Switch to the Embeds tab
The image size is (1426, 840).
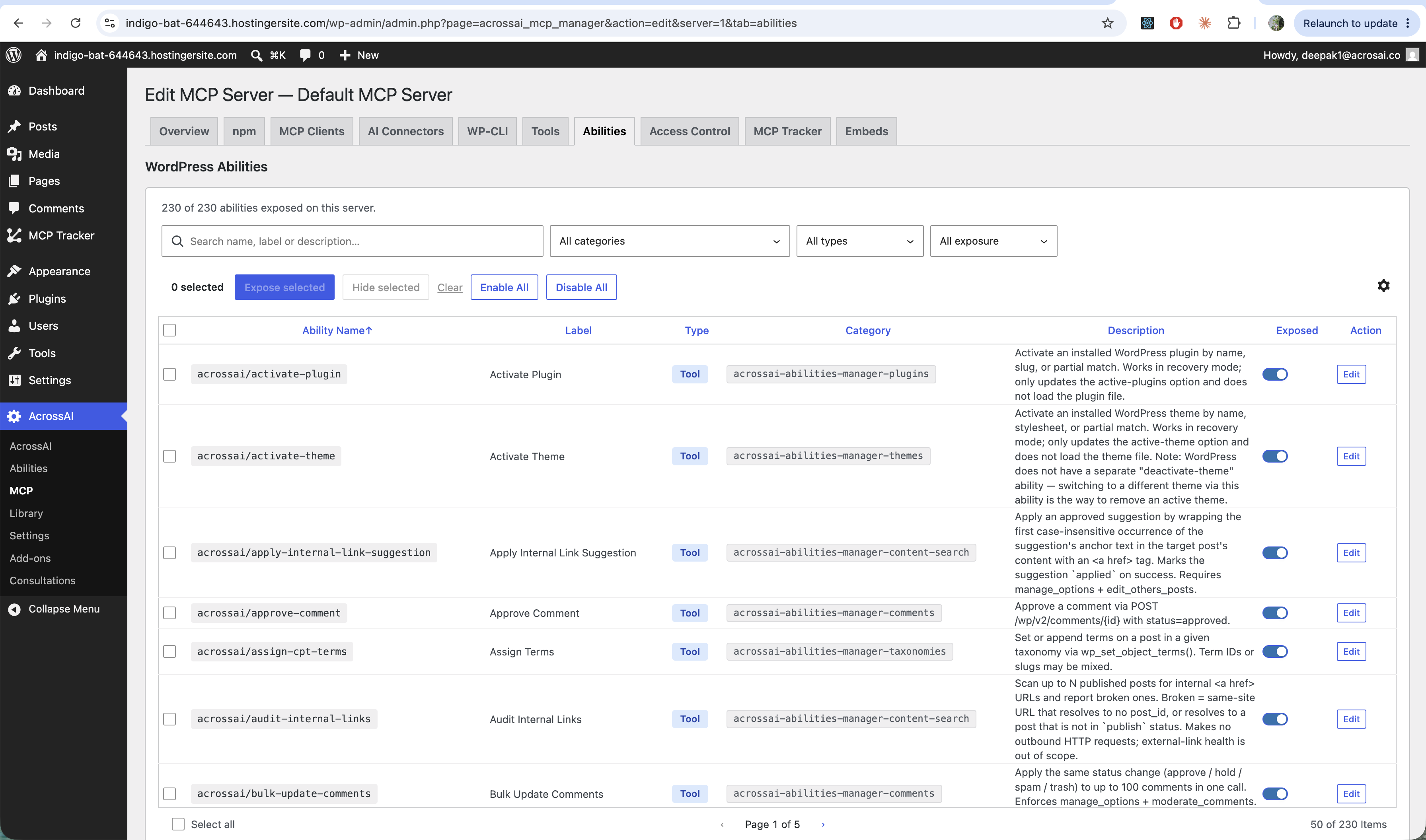click(866, 131)
